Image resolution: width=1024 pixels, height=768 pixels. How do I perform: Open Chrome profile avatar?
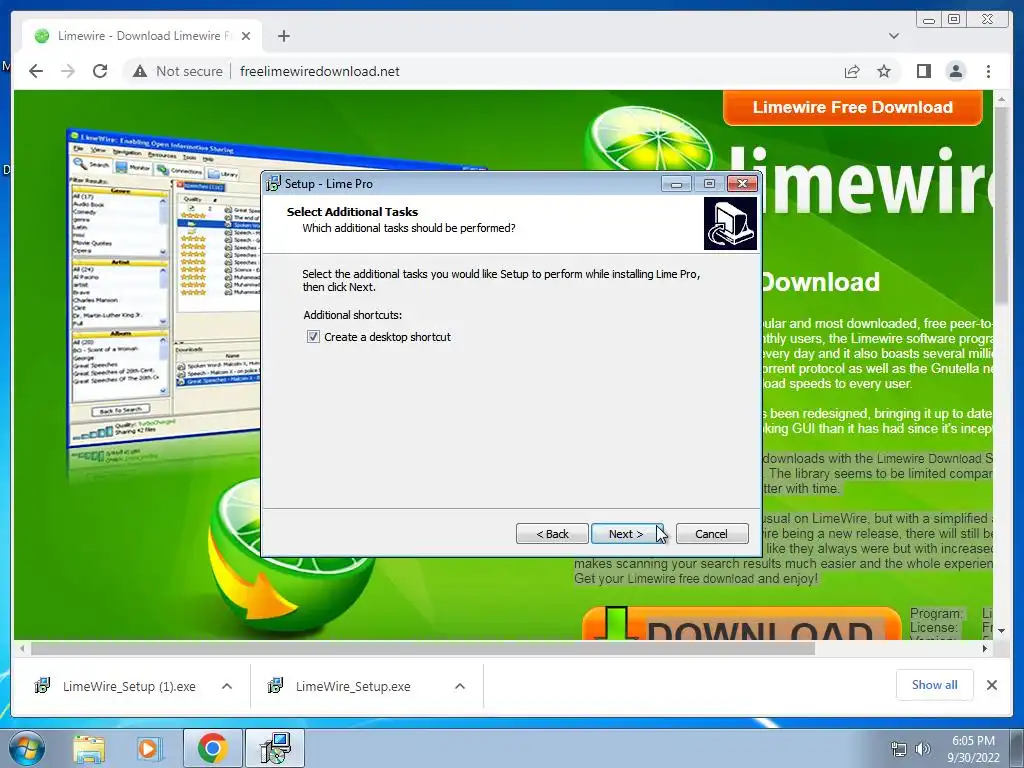coord(955,71)
